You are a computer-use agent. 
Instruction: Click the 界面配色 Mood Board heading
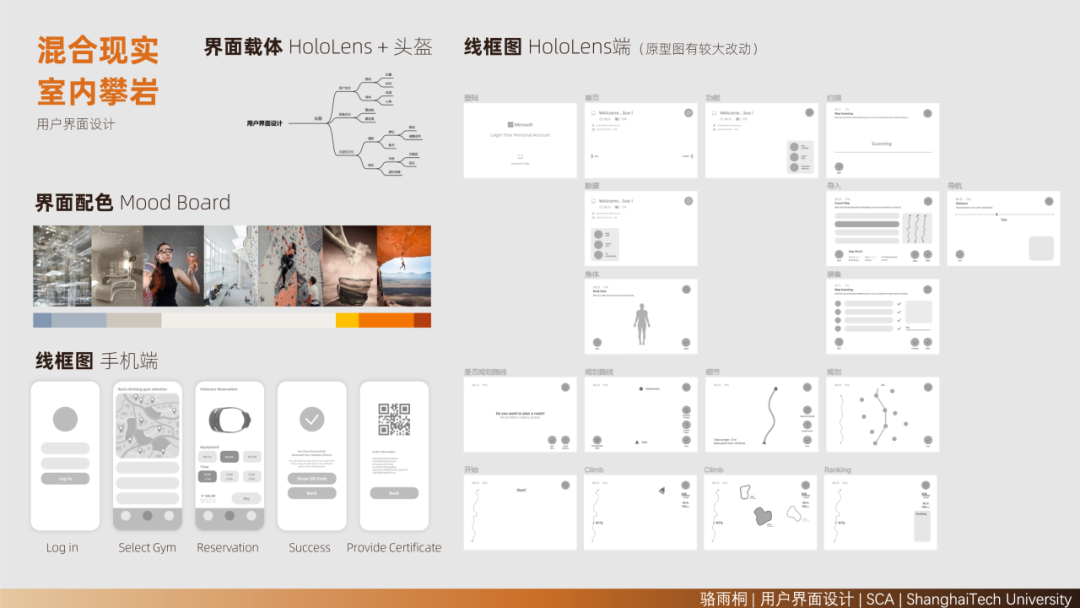[133, 202]
